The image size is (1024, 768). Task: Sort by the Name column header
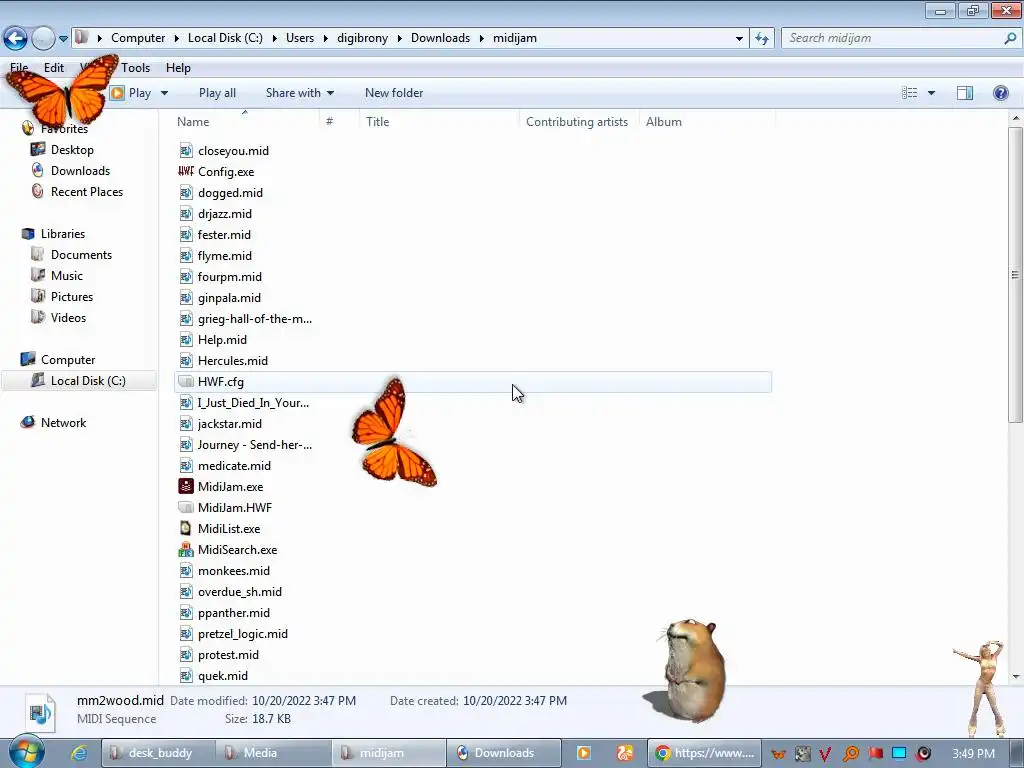pos(248,121)
